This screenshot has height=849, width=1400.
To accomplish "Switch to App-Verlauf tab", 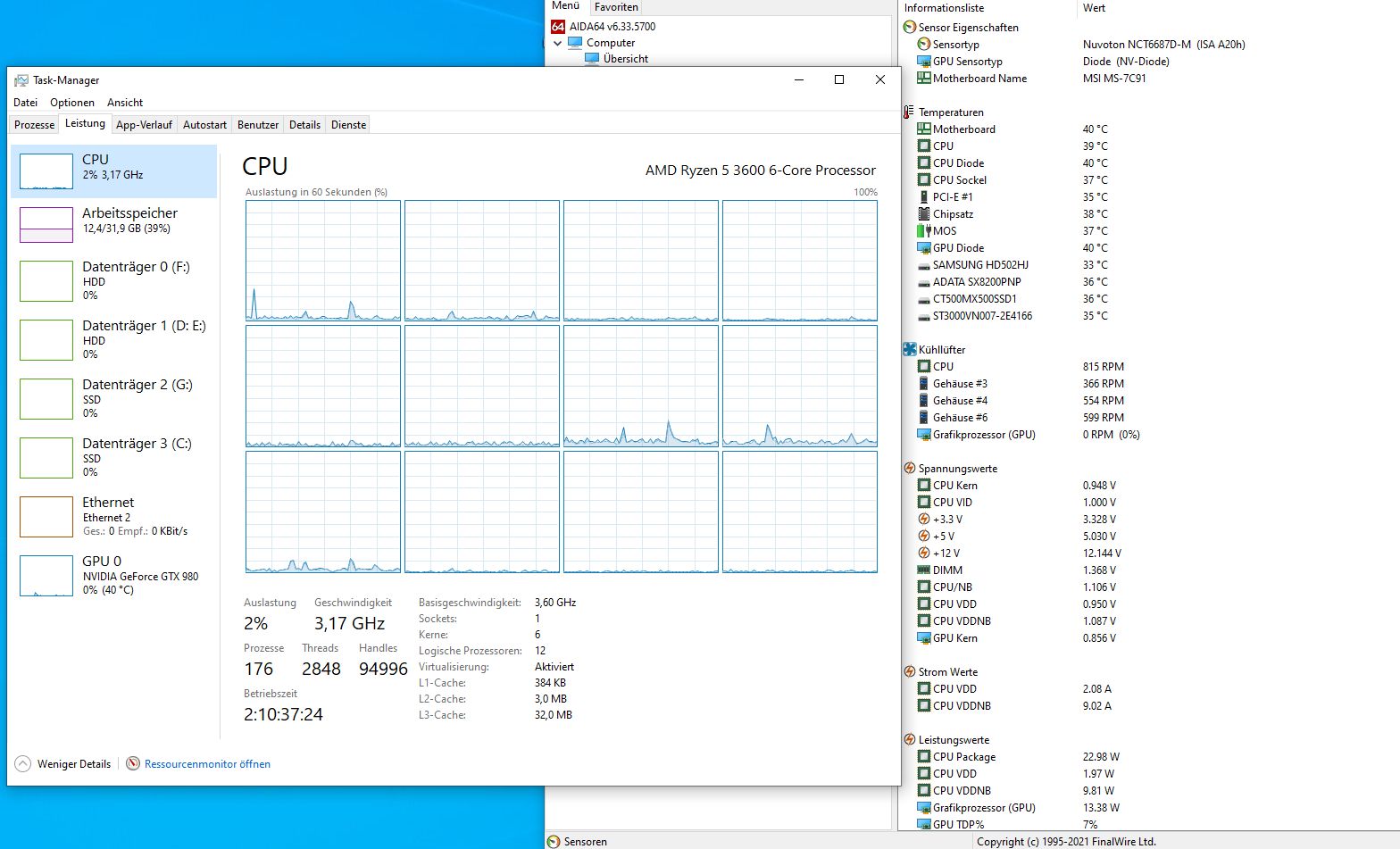I will [144, 125].
